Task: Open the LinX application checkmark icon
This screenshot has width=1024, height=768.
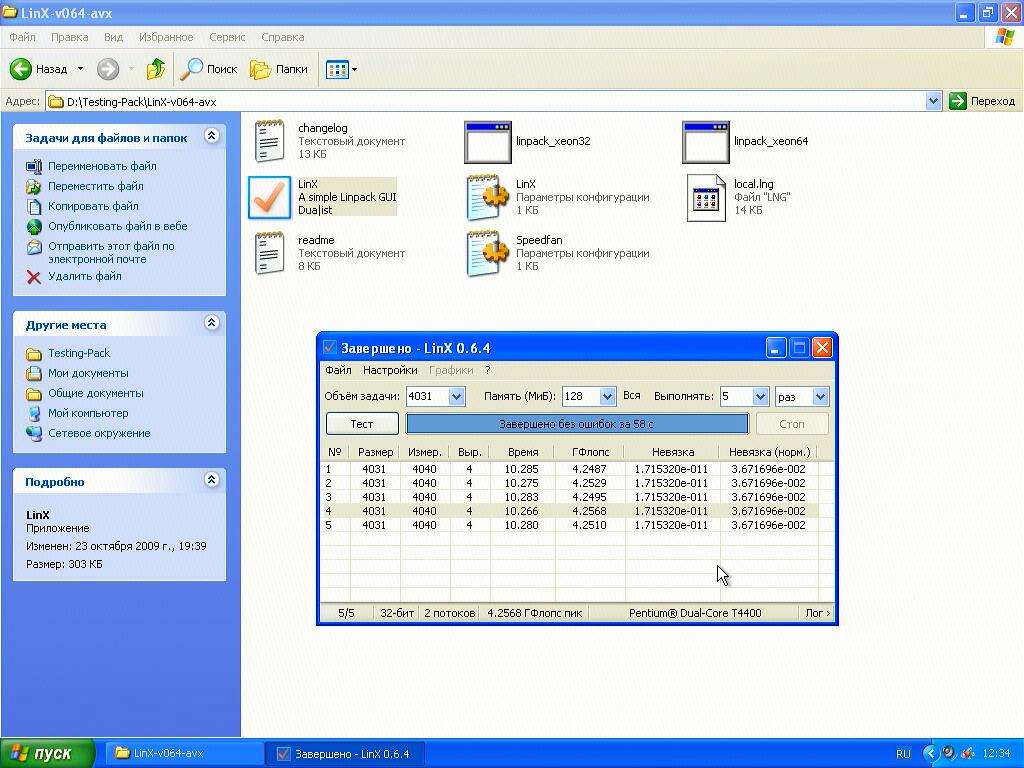Action: (x=269, y=197)
